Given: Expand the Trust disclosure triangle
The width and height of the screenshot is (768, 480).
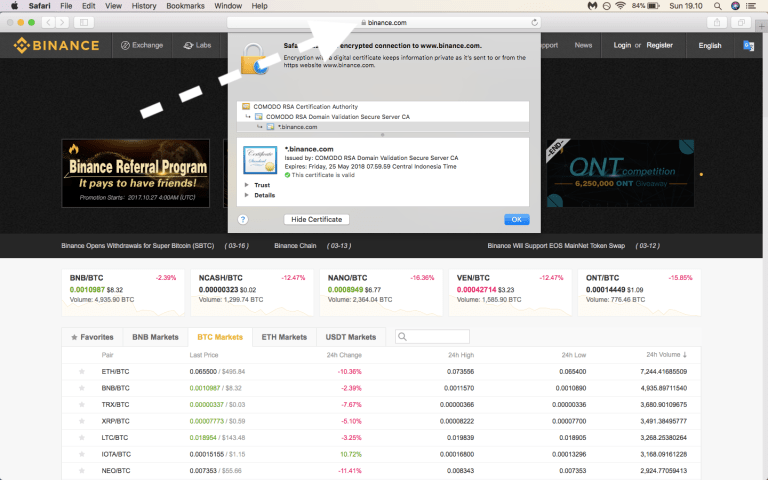Looking at the screenshot, I should (246, 185).
